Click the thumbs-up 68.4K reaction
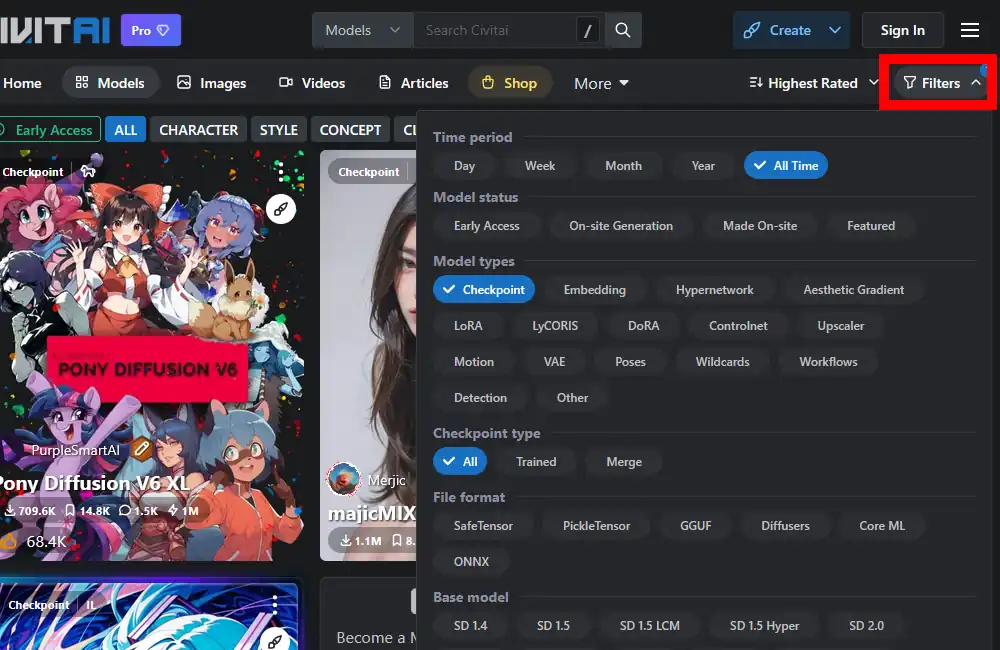Image resolution: width=1000 pixels, height=650 pixels. [34, 542]
